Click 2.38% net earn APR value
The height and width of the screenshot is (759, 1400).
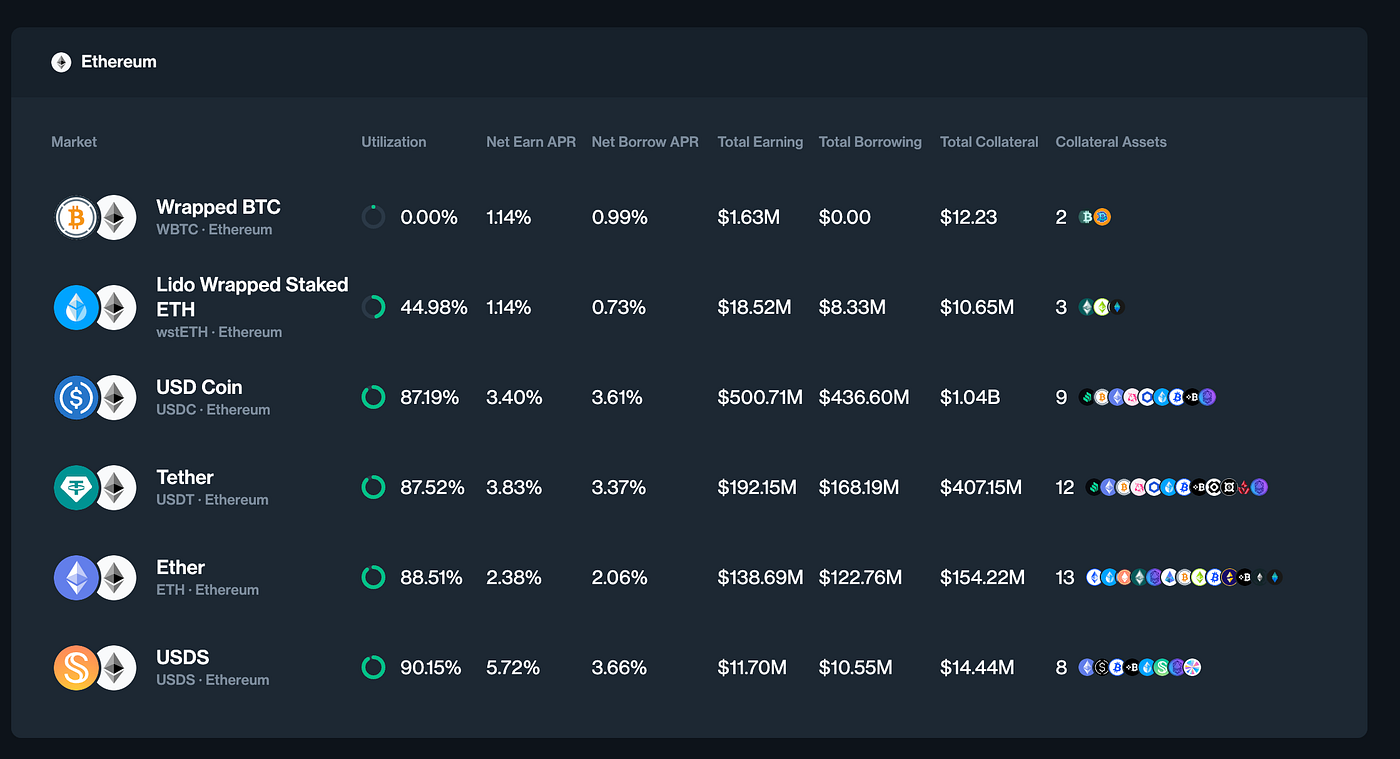click(x=514, y=577)
